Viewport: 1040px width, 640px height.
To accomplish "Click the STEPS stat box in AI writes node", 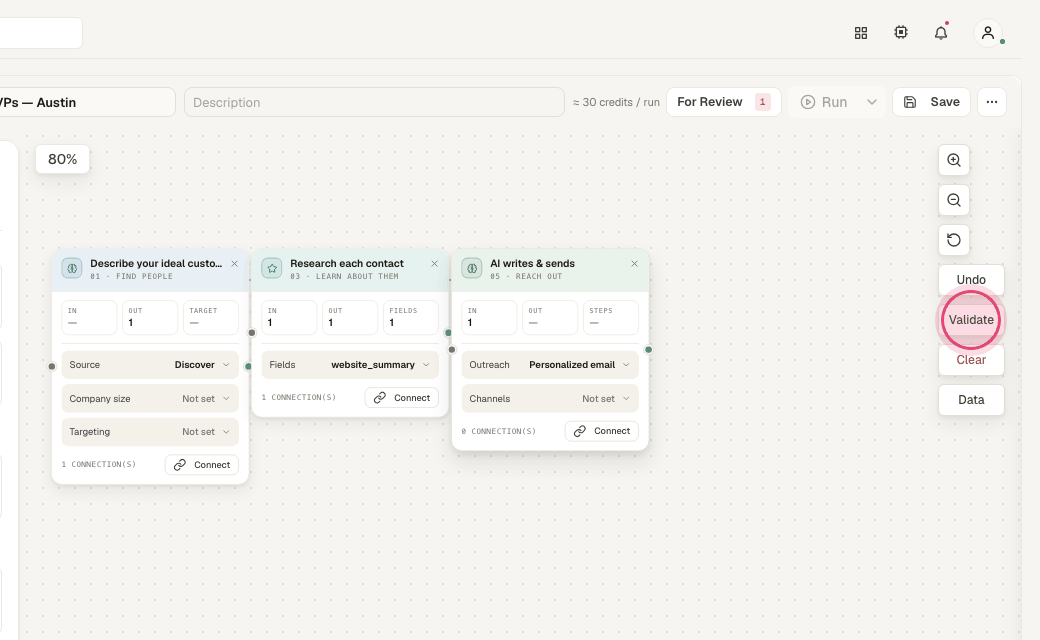I will click(x=611, y=317).
